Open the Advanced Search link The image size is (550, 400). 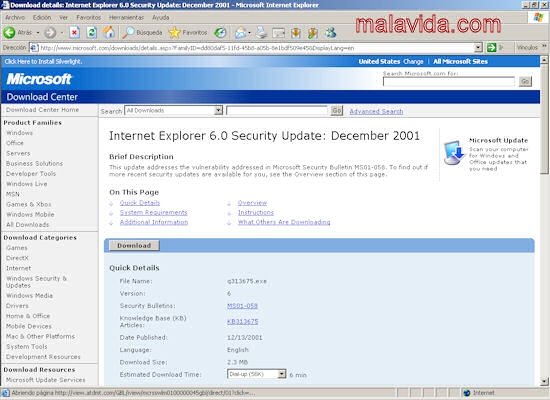click(376, 111)
